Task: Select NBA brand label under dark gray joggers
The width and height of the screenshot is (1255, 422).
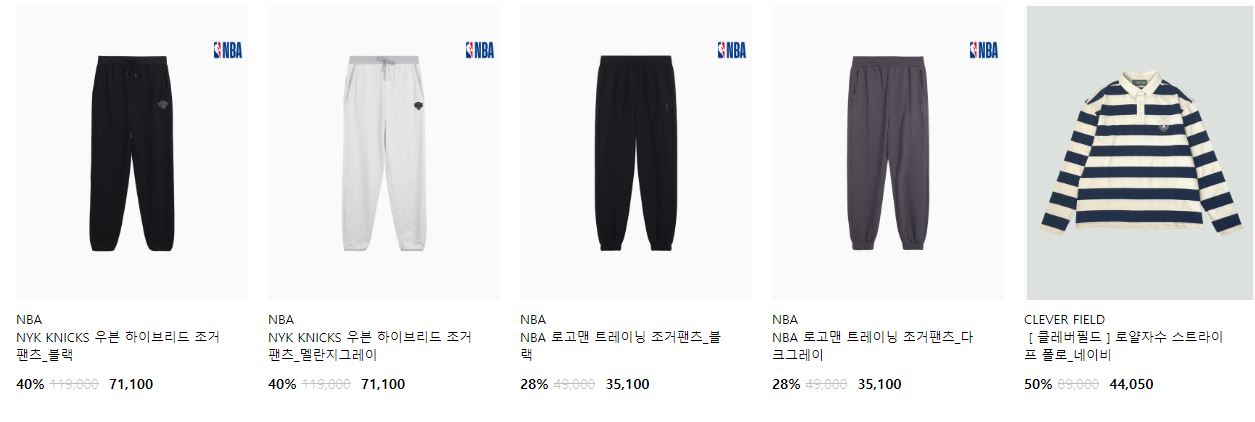Action: click(785, 320)
